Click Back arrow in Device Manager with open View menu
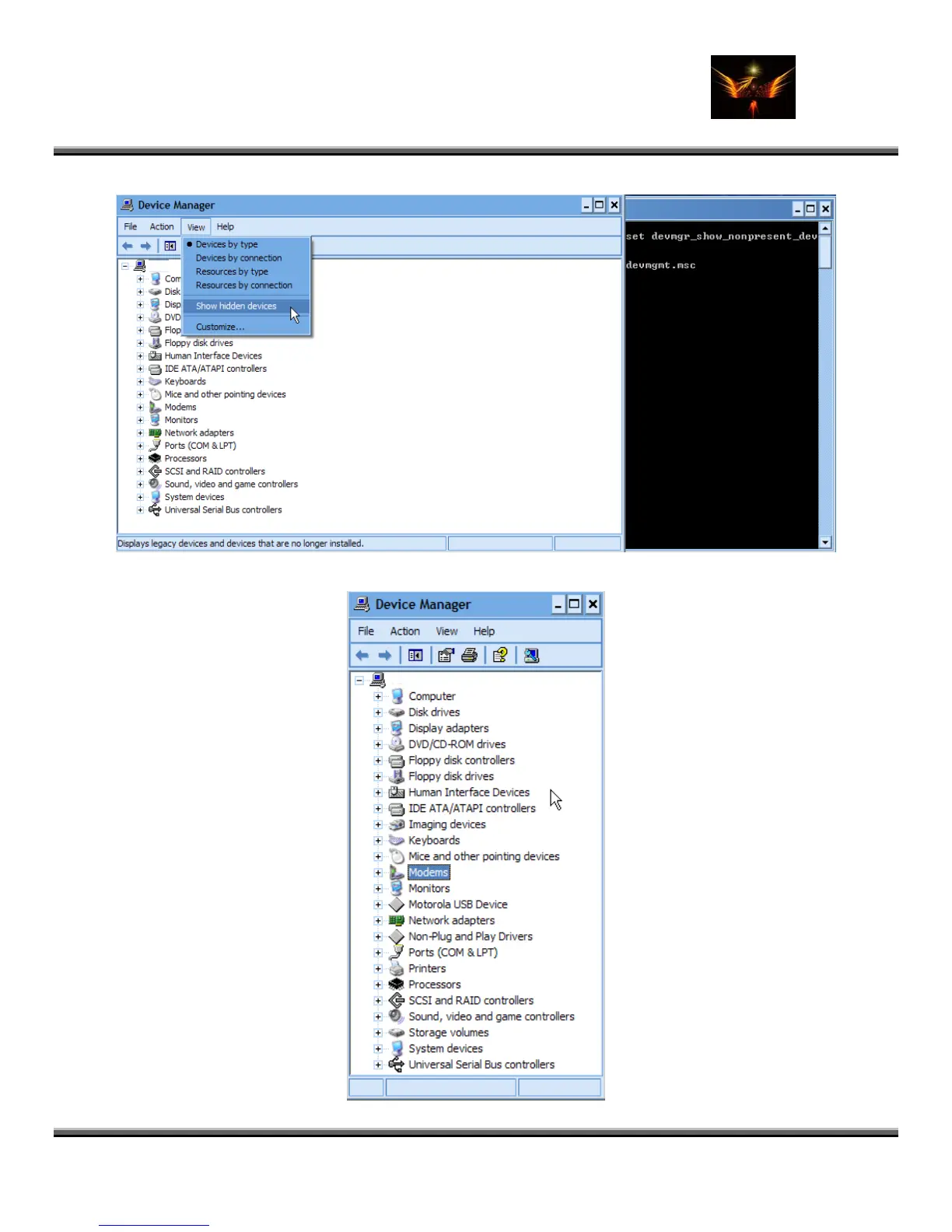 tap(128, 246)
